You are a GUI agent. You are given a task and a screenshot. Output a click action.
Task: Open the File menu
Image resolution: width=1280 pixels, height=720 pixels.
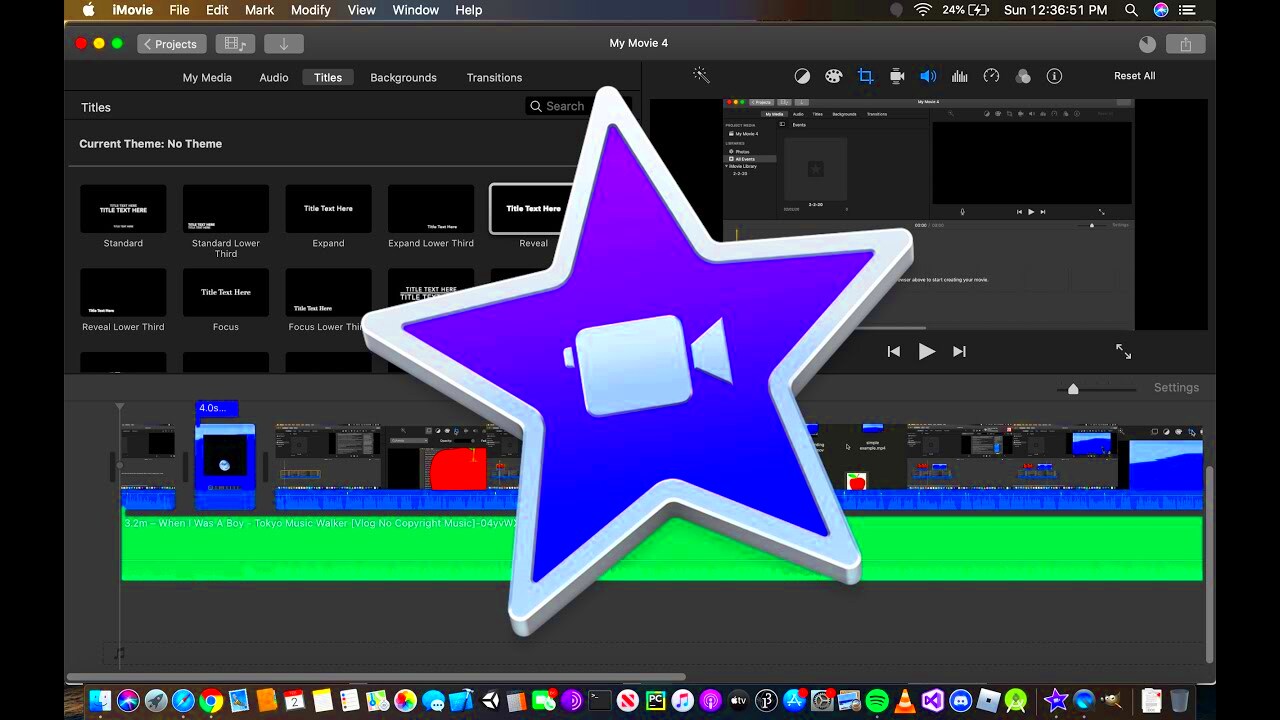(179, 10)
